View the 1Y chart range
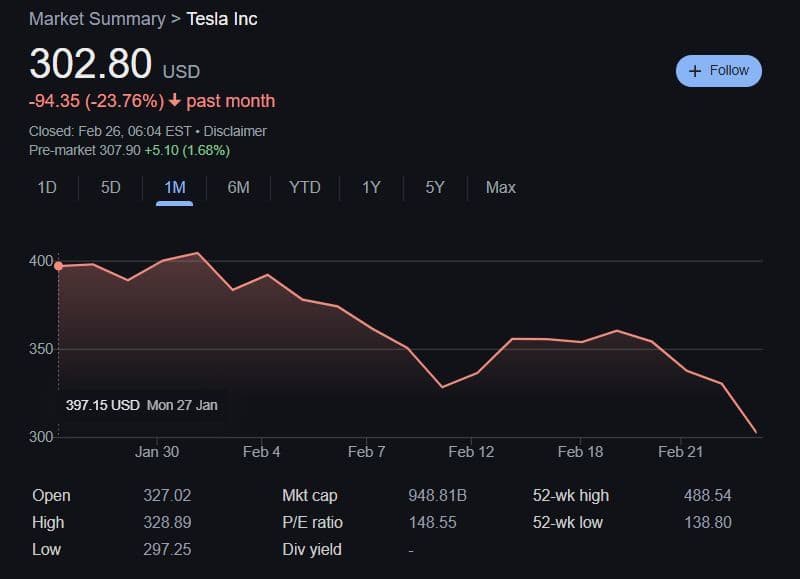Screen dimensions: 800x579 click(x=371, y=187)
